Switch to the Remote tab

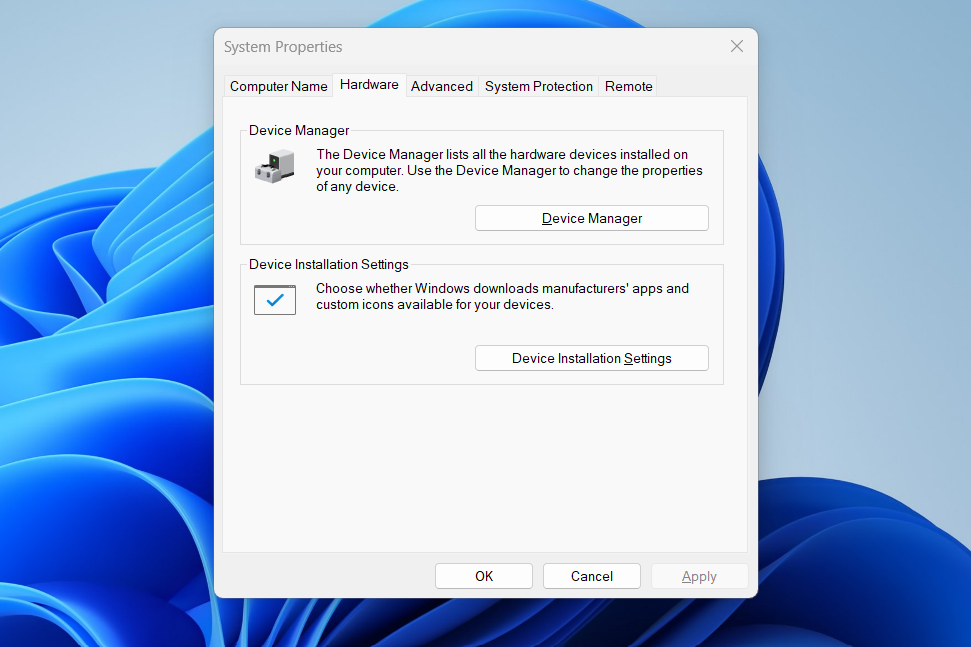tap(629, 86)
